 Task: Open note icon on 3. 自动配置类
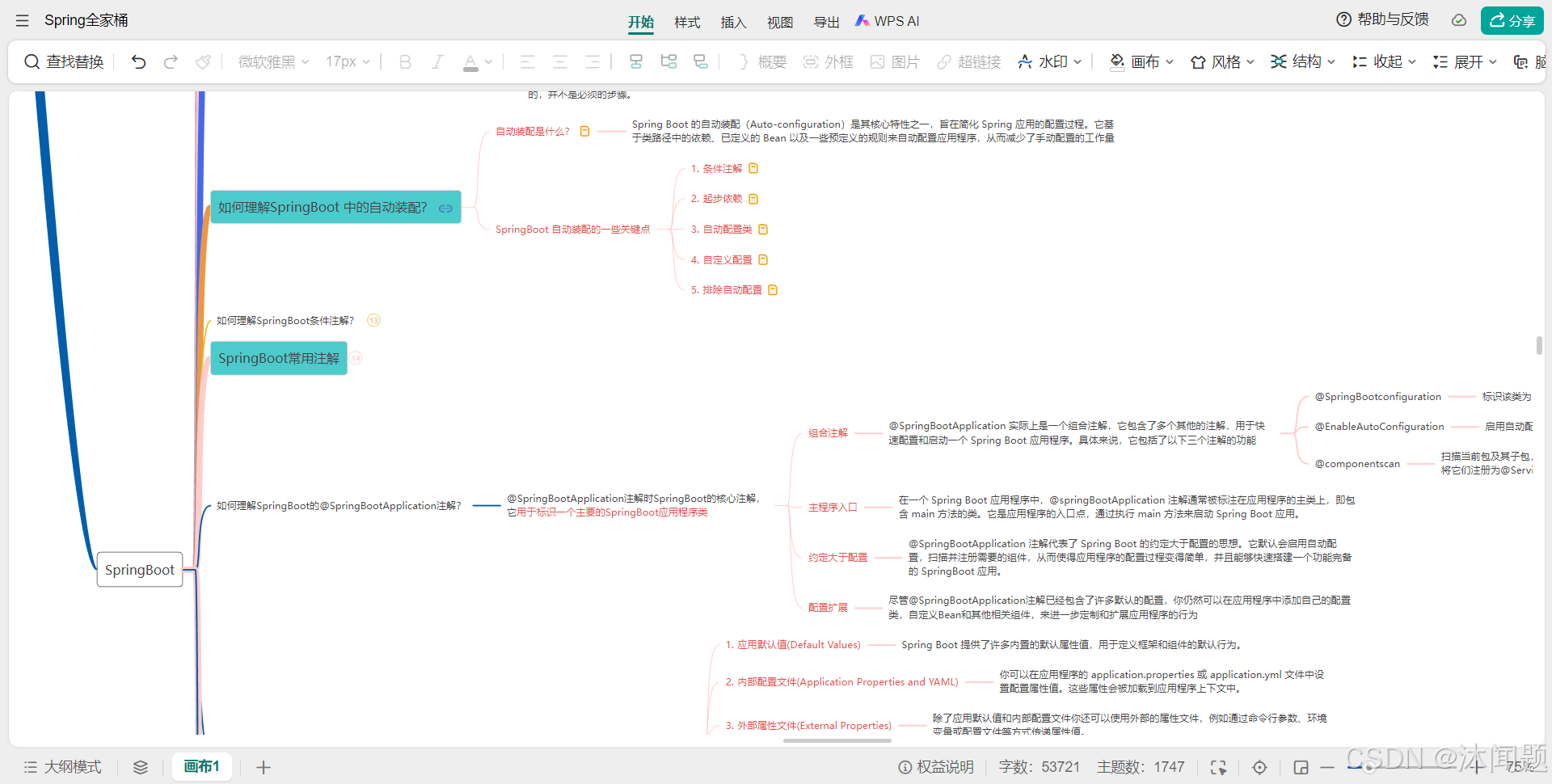coord(763,230)
